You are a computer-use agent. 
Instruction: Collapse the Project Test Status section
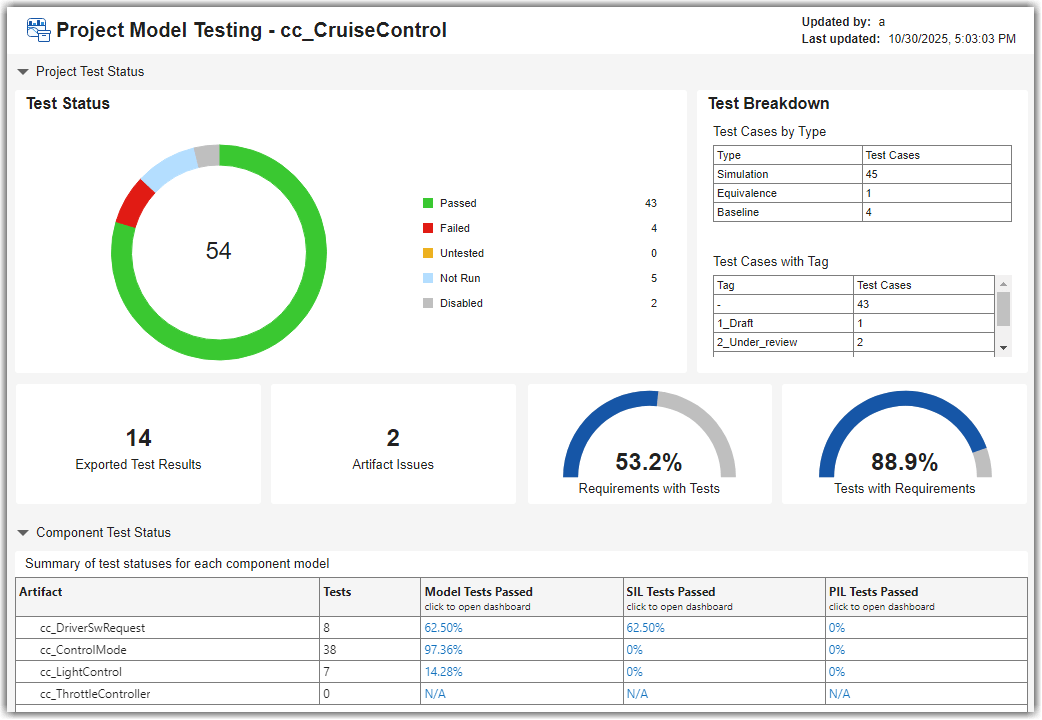point(22,71)
